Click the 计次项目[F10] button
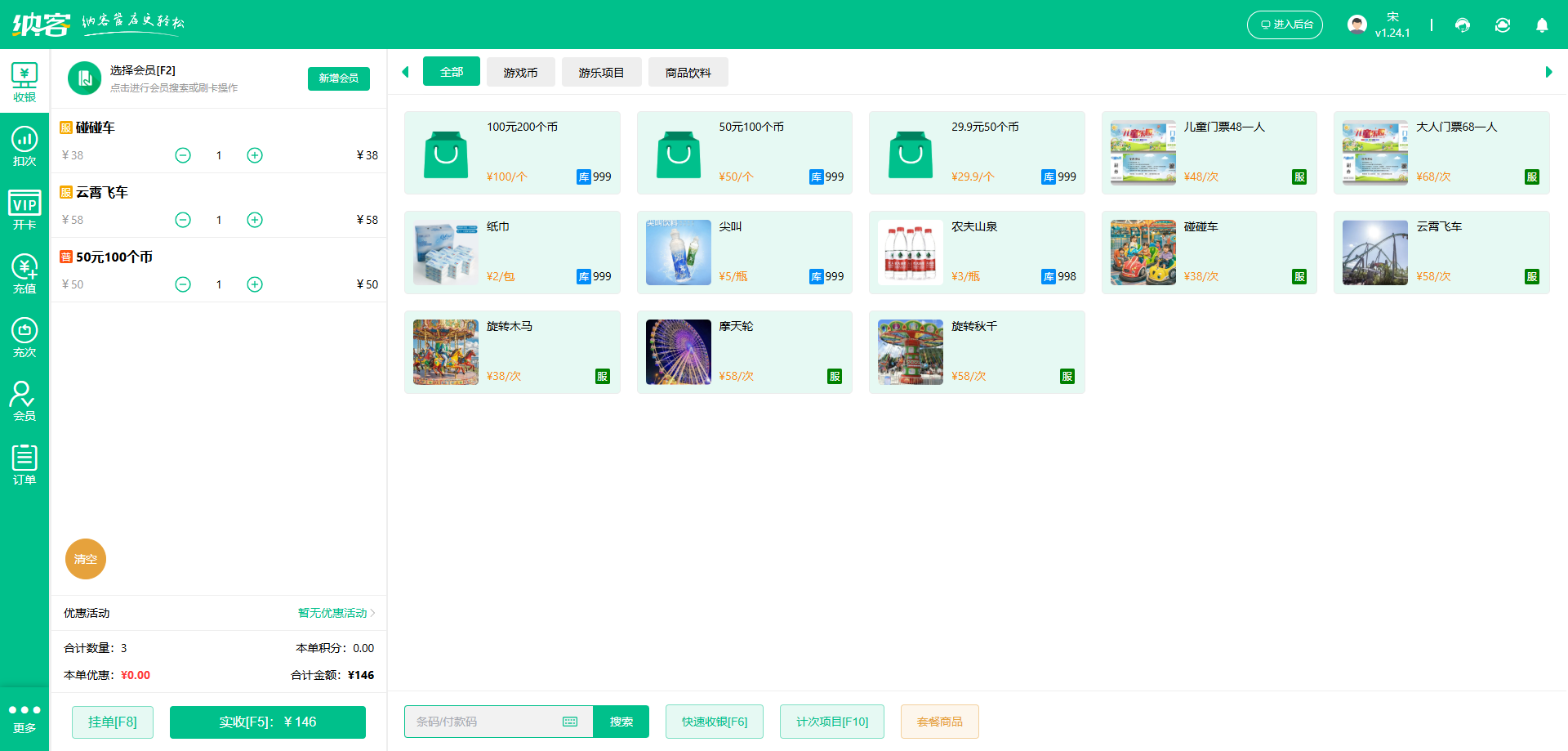Image resolution: width=1568 pixels, height=751 pixels. [832, 722]
